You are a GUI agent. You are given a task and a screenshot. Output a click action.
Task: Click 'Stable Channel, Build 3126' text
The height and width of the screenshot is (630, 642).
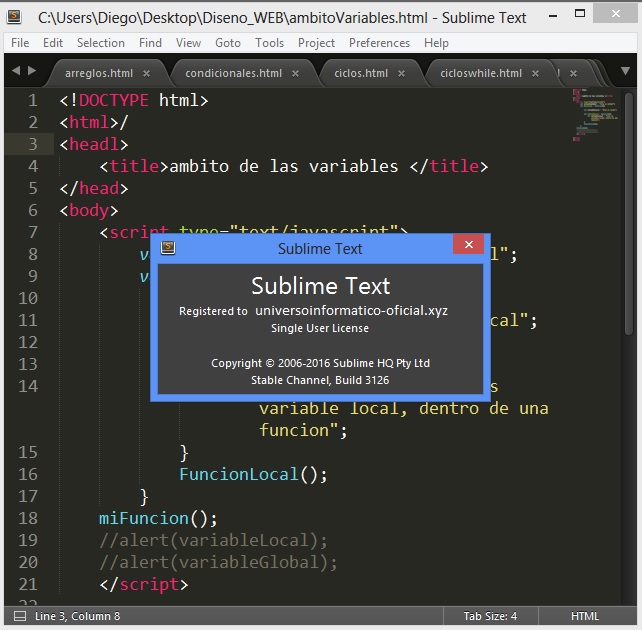tap(320, 380)
